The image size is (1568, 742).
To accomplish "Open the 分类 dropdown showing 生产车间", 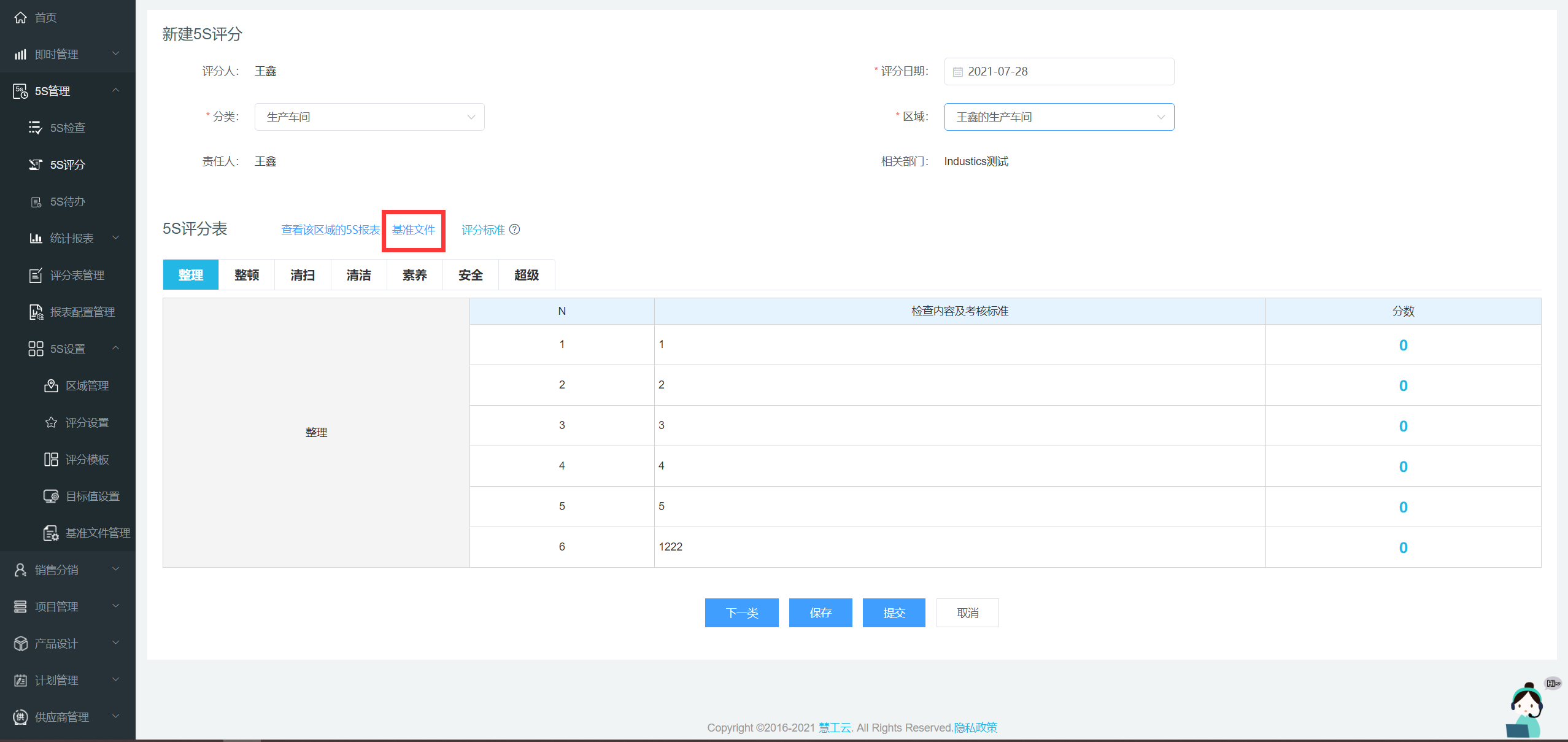I will [x=369, y=117].
